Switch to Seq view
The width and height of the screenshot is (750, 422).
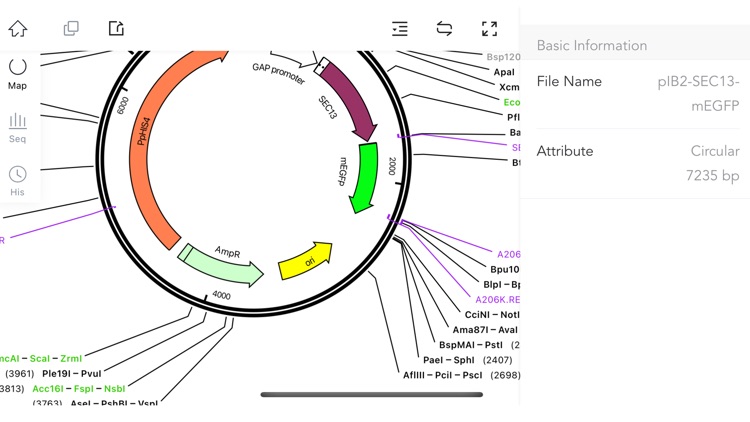17,128
